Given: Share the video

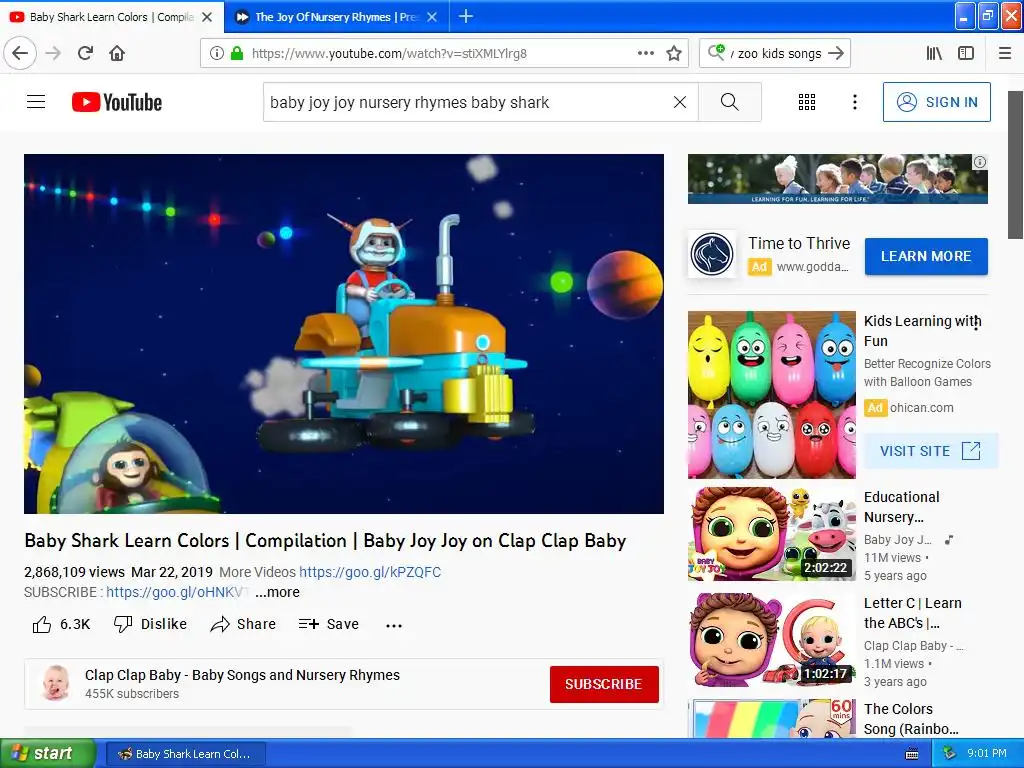Looking at the screenshot, I should (243, 624).
